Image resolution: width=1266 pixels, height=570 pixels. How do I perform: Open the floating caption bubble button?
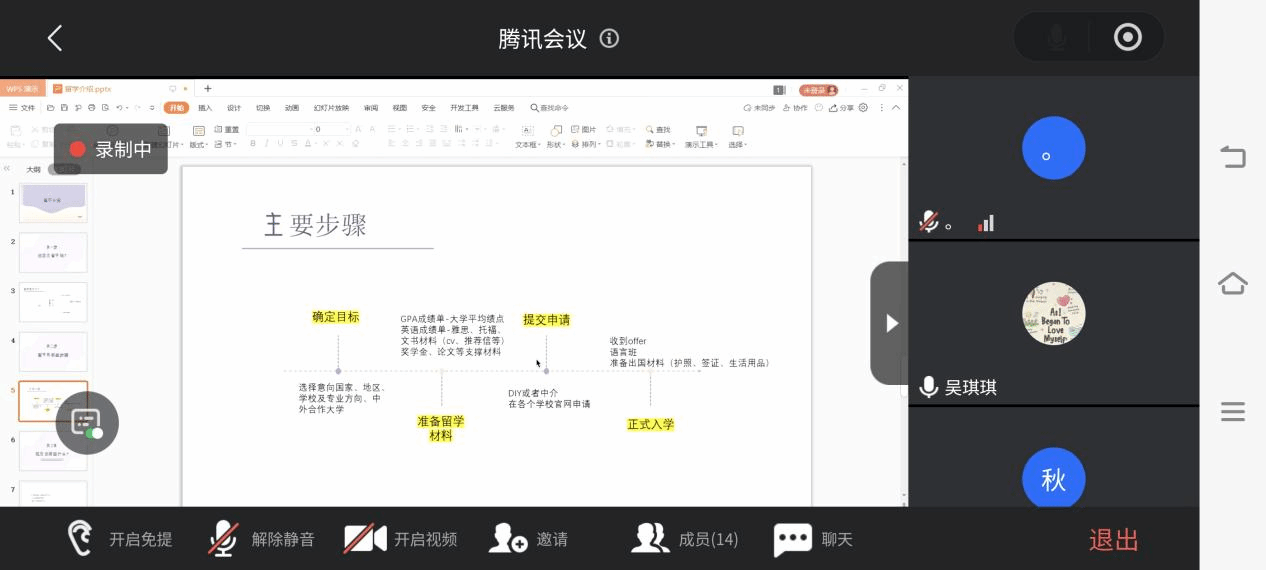tap(87, 423)
